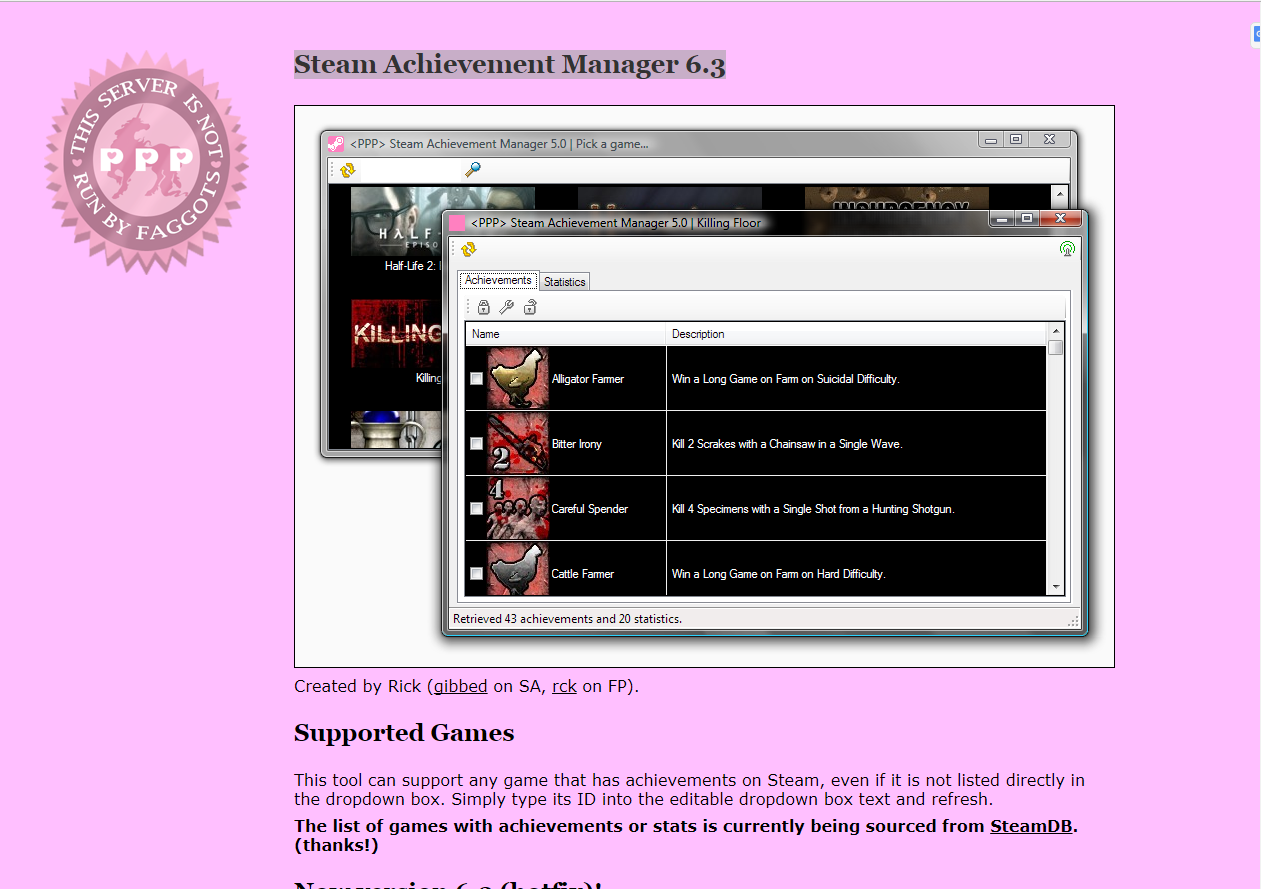The height and width of the screenshot is (889, 1261).
Task: Click the Careful Spender achievement icon
Action: (518, 508)
